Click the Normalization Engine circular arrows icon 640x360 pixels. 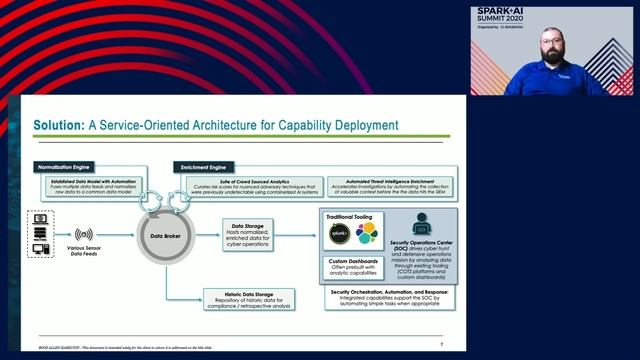[151, 201]
